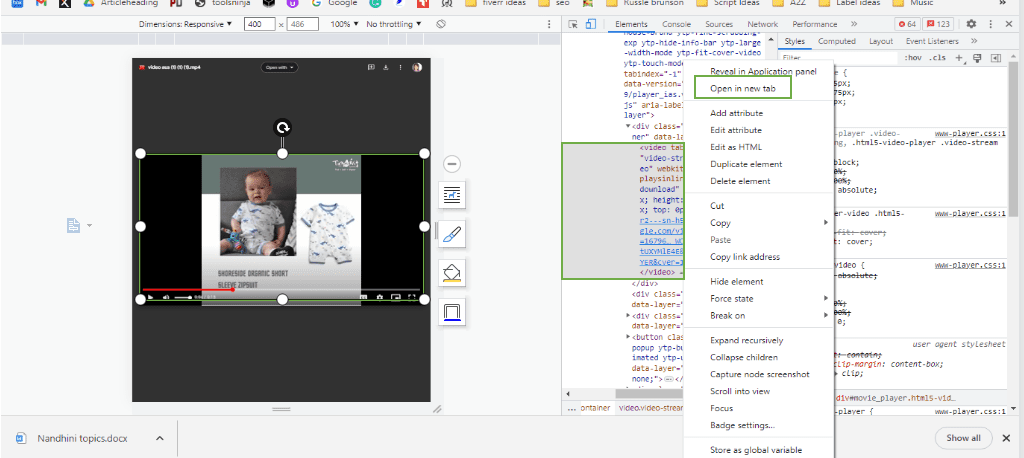This screenshot has width=1024, height=458.
Task: Play the video with the play button
Action: (x=150, y=297)
